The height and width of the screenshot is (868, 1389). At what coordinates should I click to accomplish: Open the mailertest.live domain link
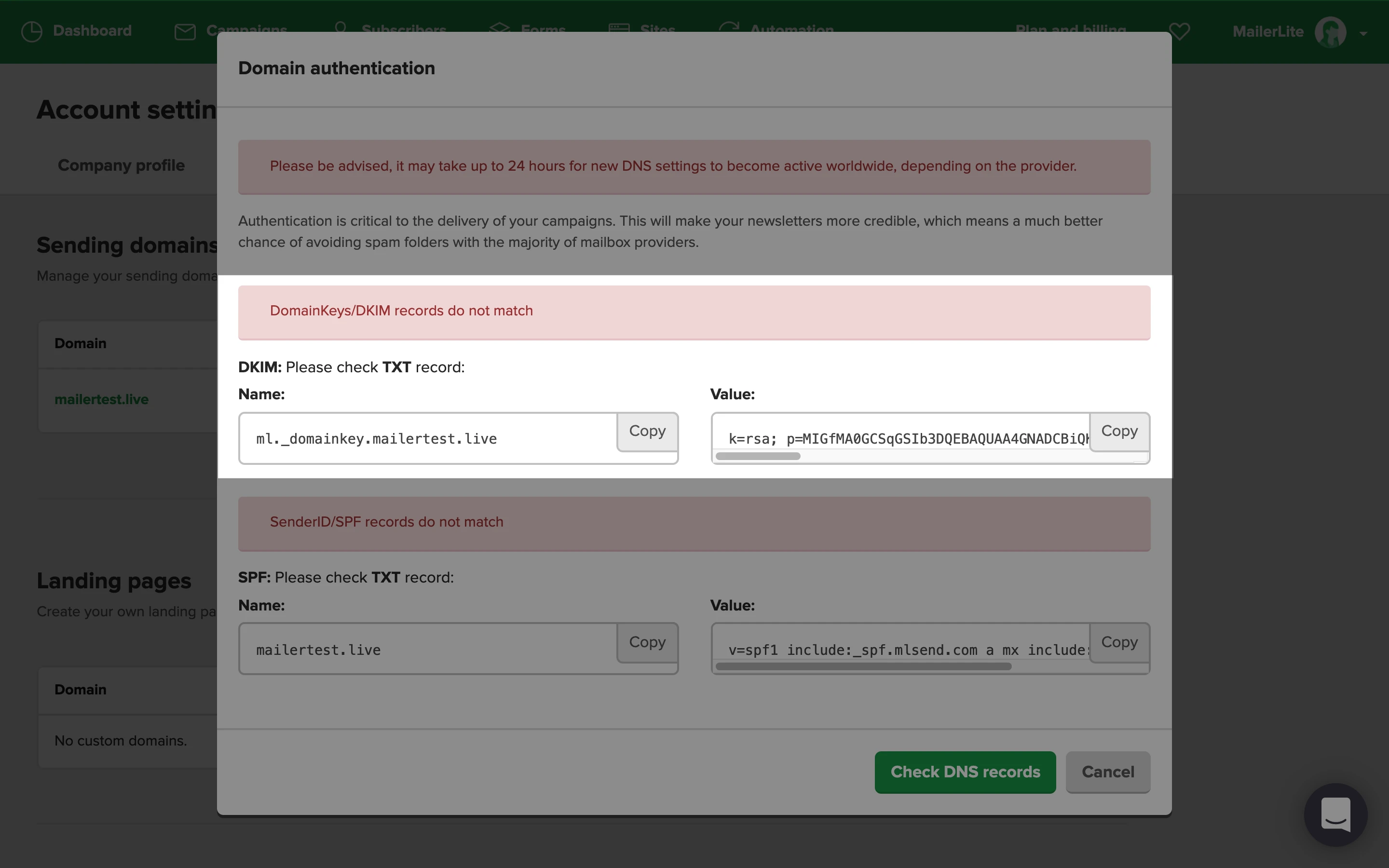102,400
